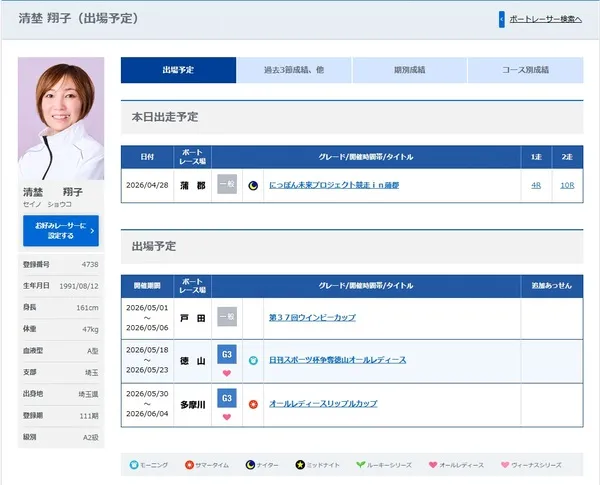
Task: Click the 多摩川 venue cell
Action: coord(192,405)
